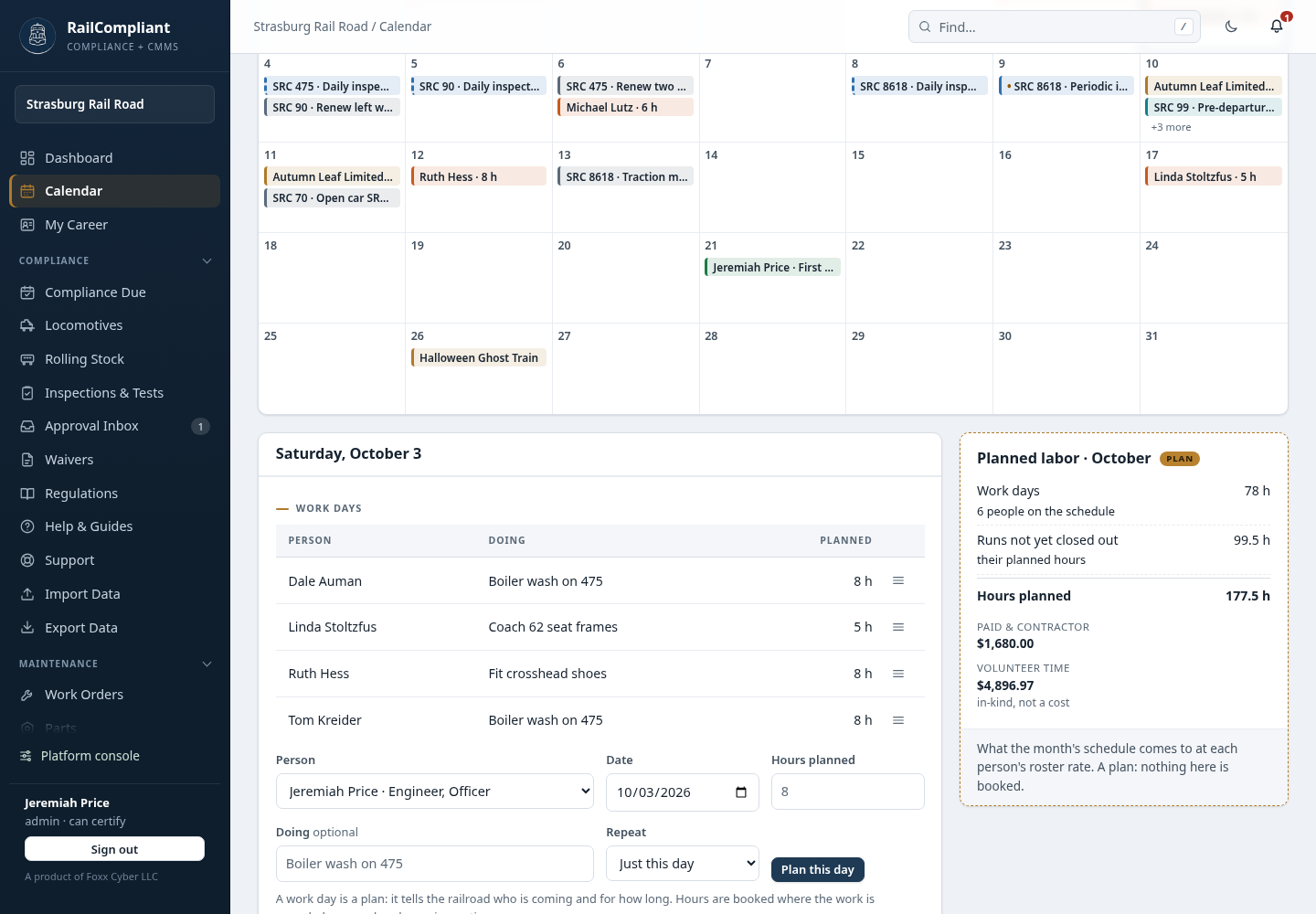1316x914 pixels.
Task: Collapse the Maintenance sidebar section
Action: (207, 664)
